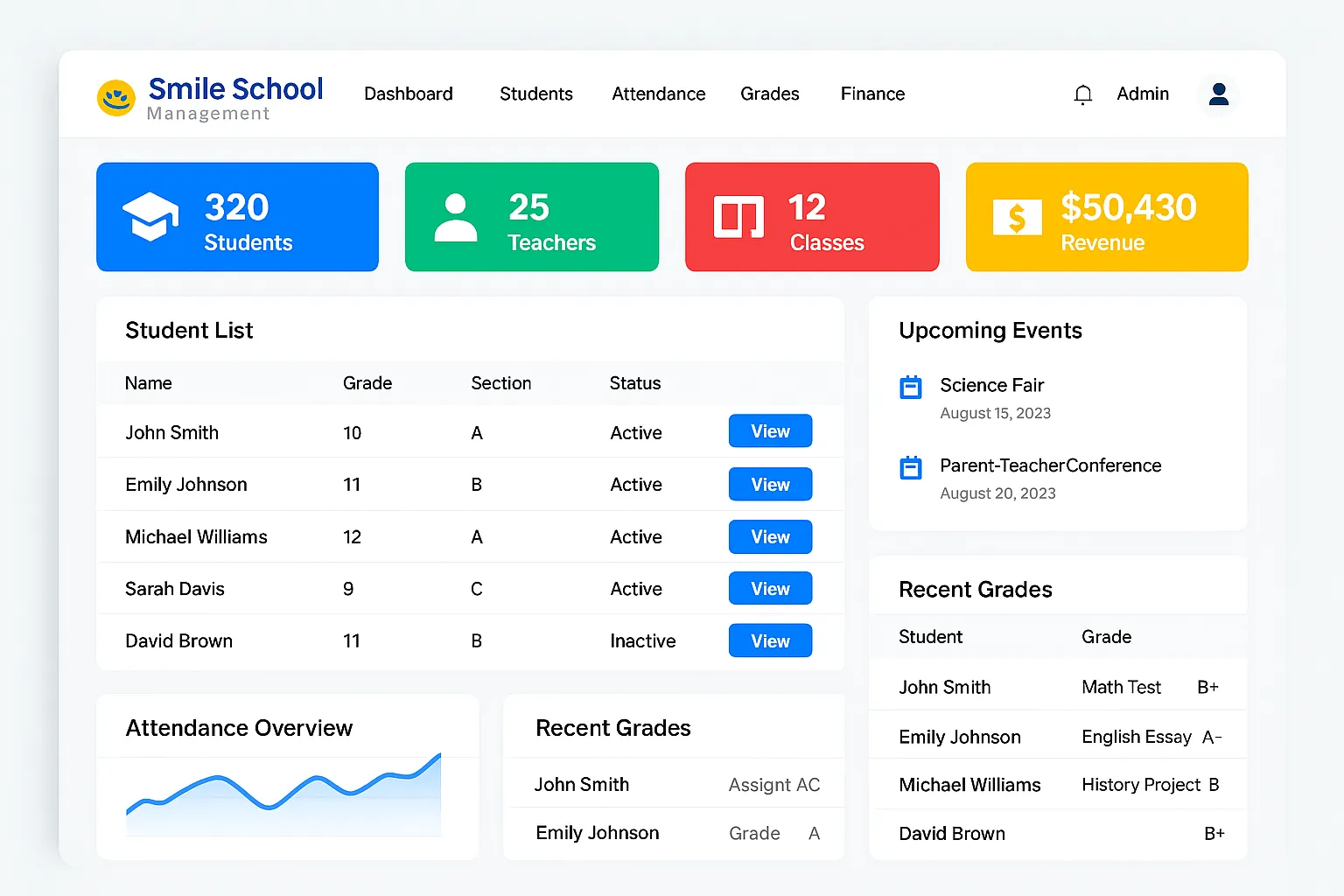Open the admin user profile avatar

(1218, 94)
